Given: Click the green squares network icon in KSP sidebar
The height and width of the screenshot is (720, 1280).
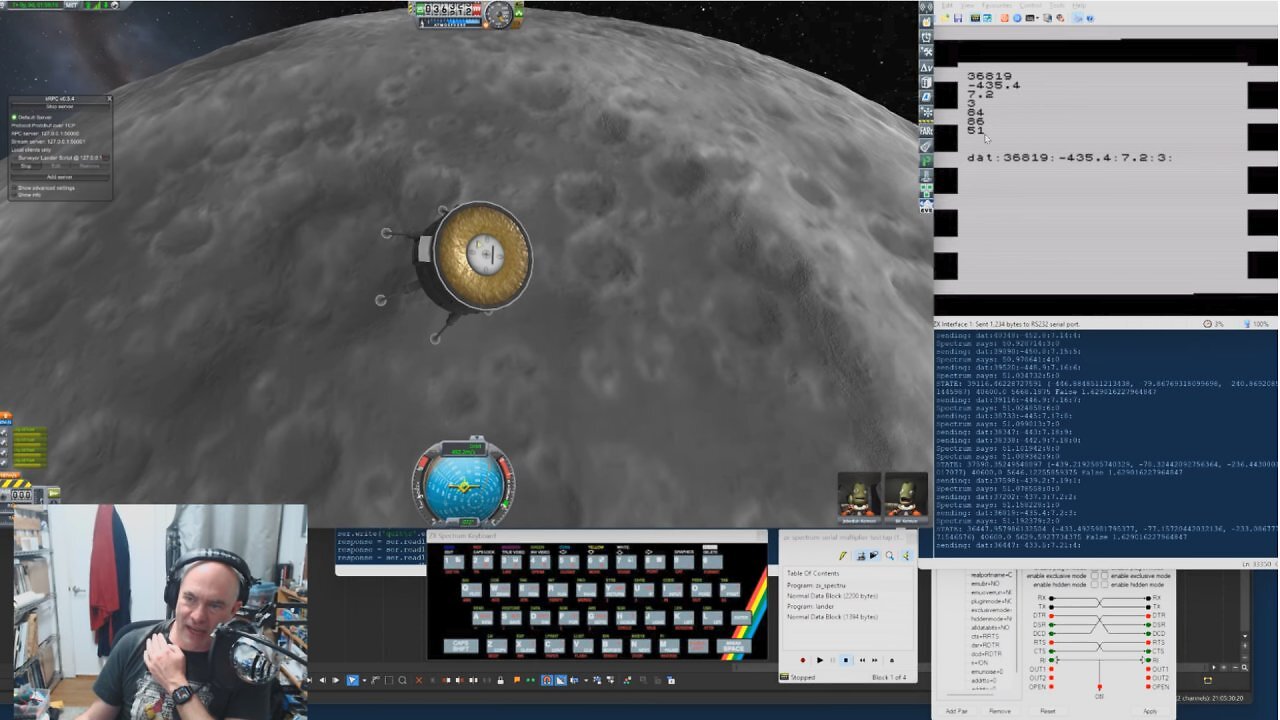Looking at the screenshot, I should [x=927, y=190].
